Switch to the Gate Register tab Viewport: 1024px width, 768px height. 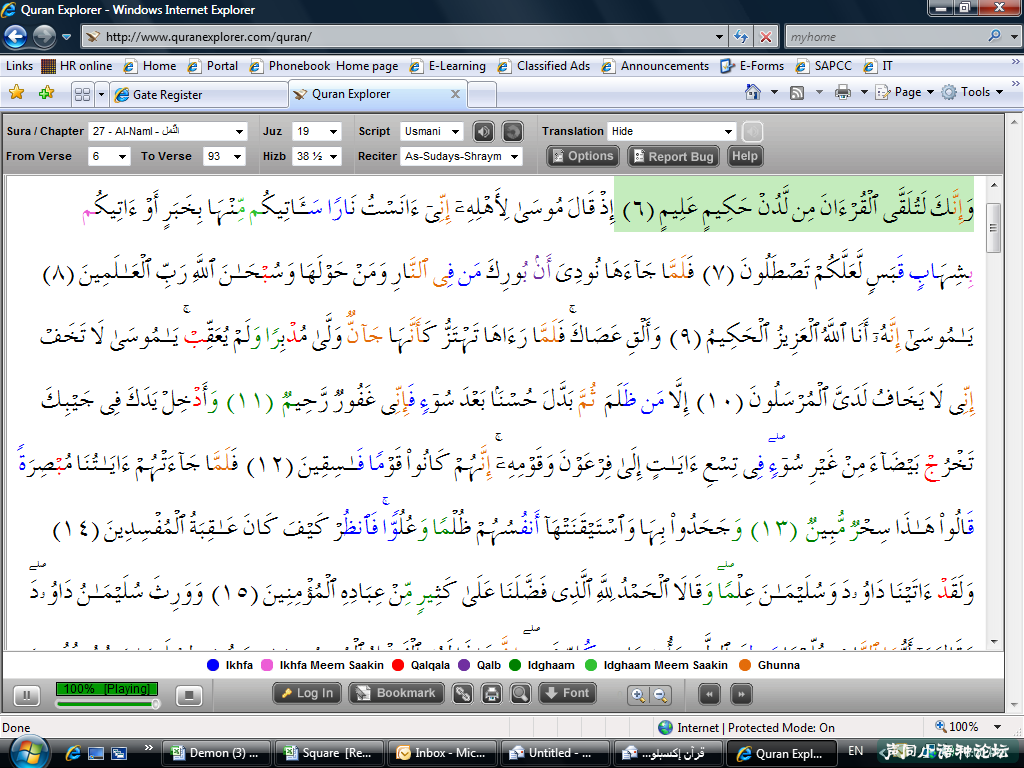199,95
